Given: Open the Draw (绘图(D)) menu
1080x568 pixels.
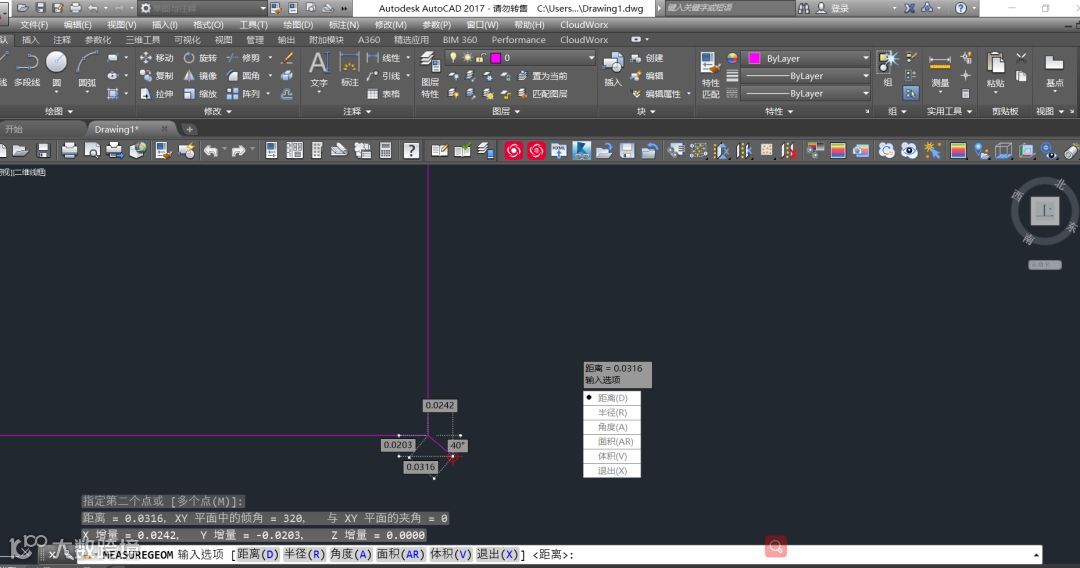Looking at the screenshot, I should coord(298,25).
